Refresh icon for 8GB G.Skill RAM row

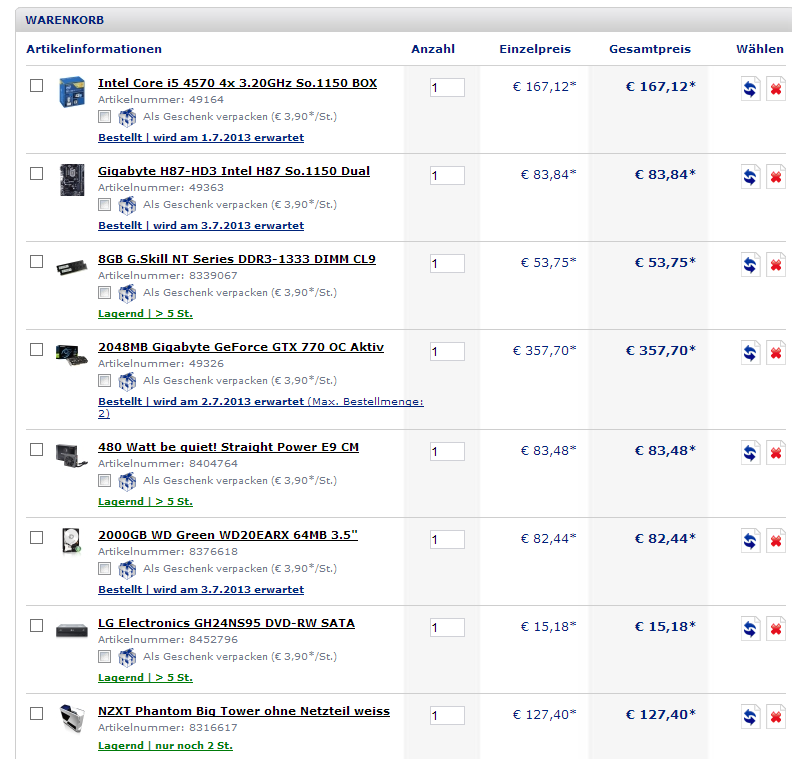click(x=751, y=265)
